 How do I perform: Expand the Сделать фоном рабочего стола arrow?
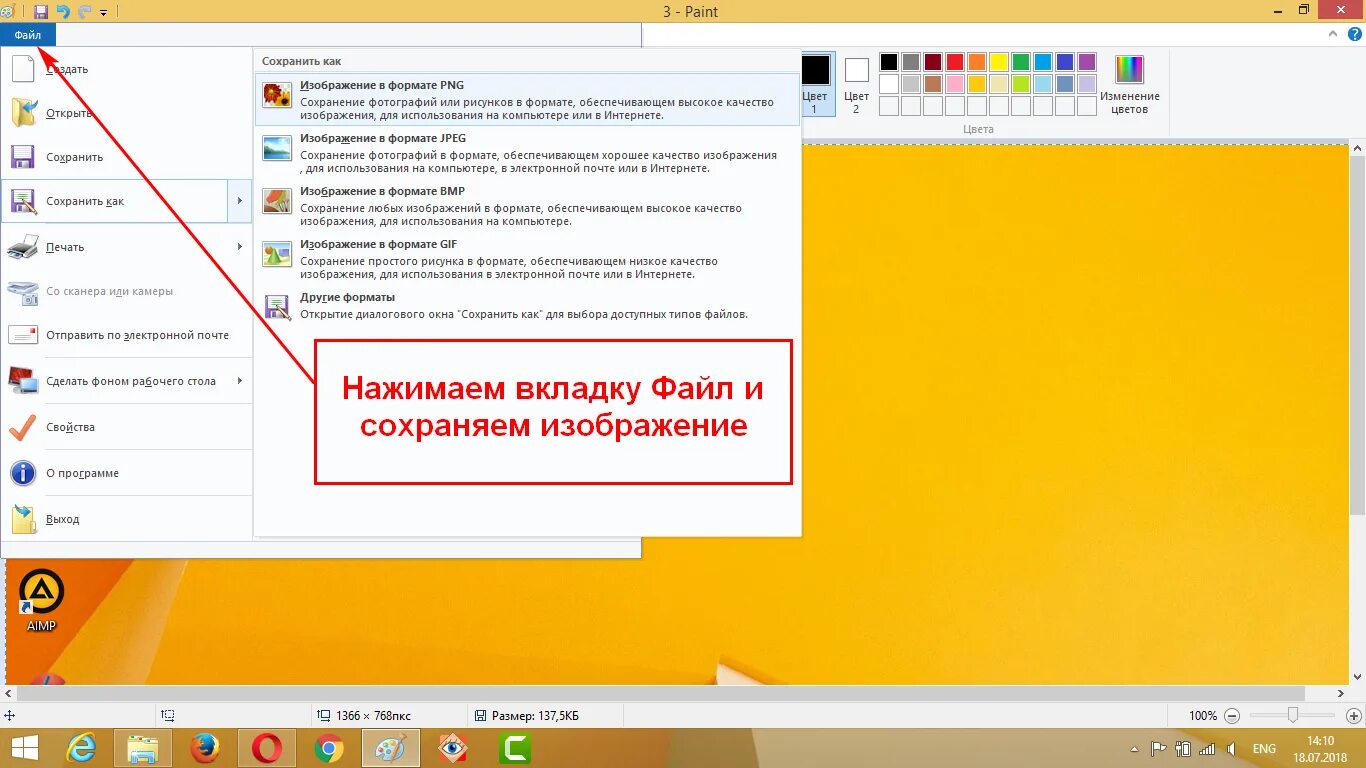pyautogui.click(x=240, y=381)
